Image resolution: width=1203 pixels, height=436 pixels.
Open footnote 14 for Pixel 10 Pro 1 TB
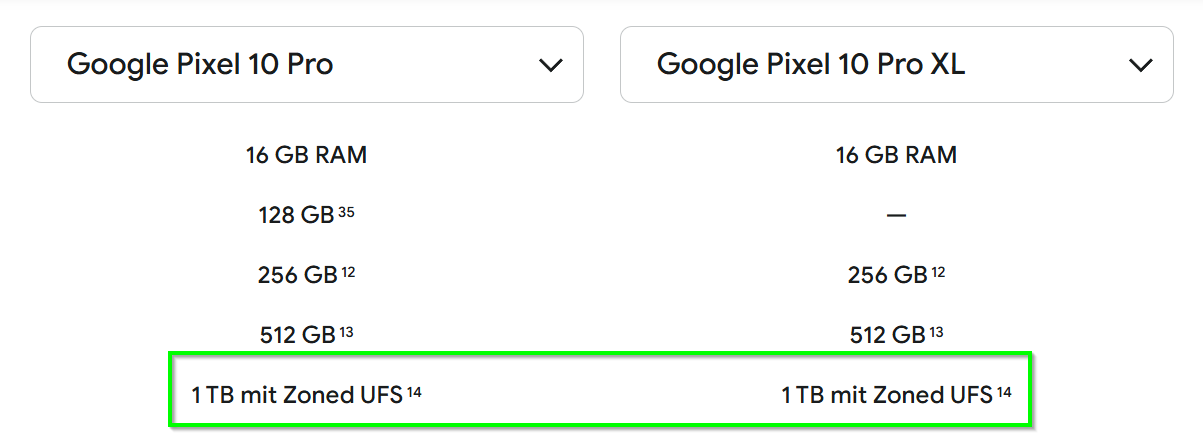click(414, 391)
